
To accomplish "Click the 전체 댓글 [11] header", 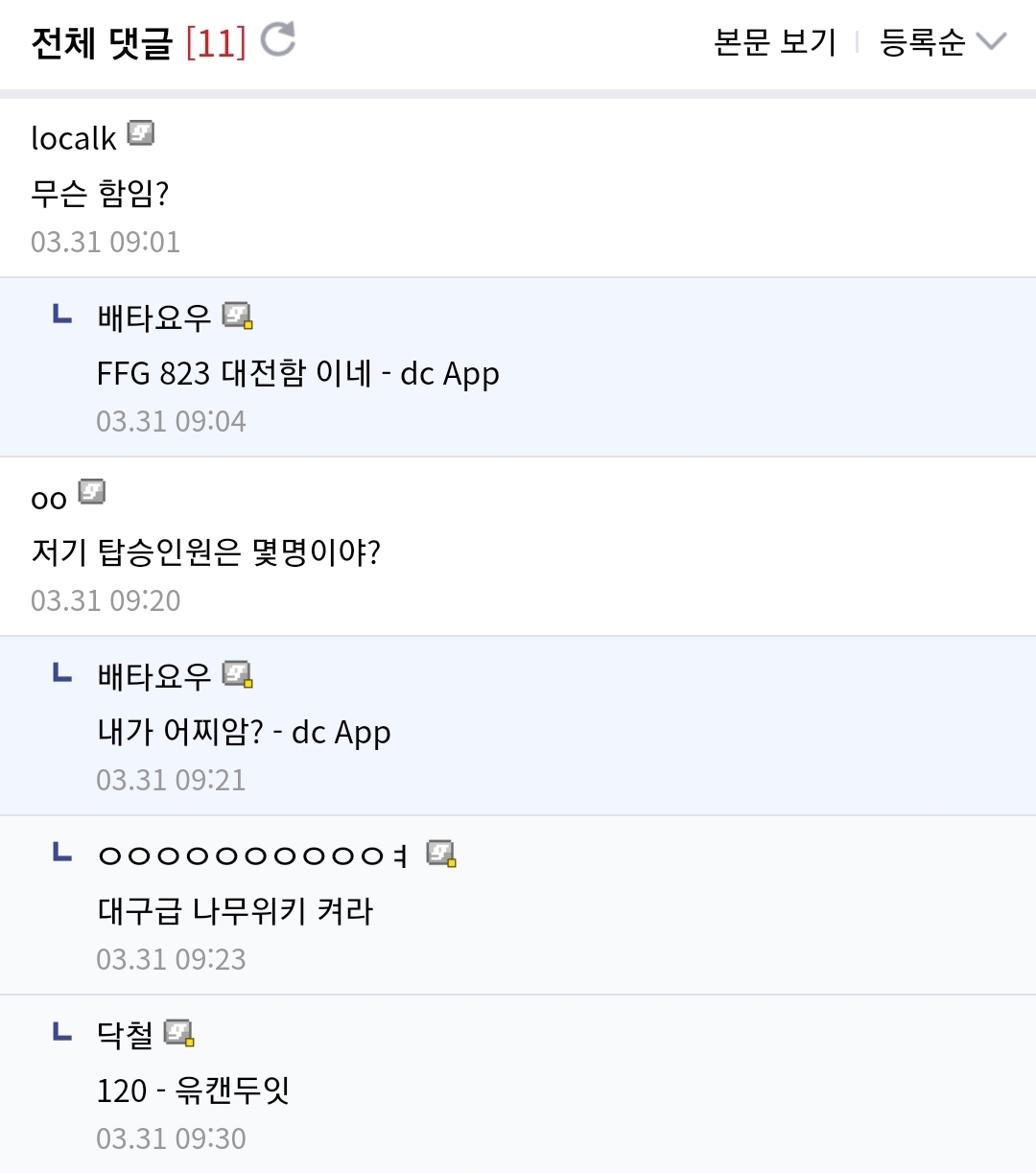I will pos(139,43).
